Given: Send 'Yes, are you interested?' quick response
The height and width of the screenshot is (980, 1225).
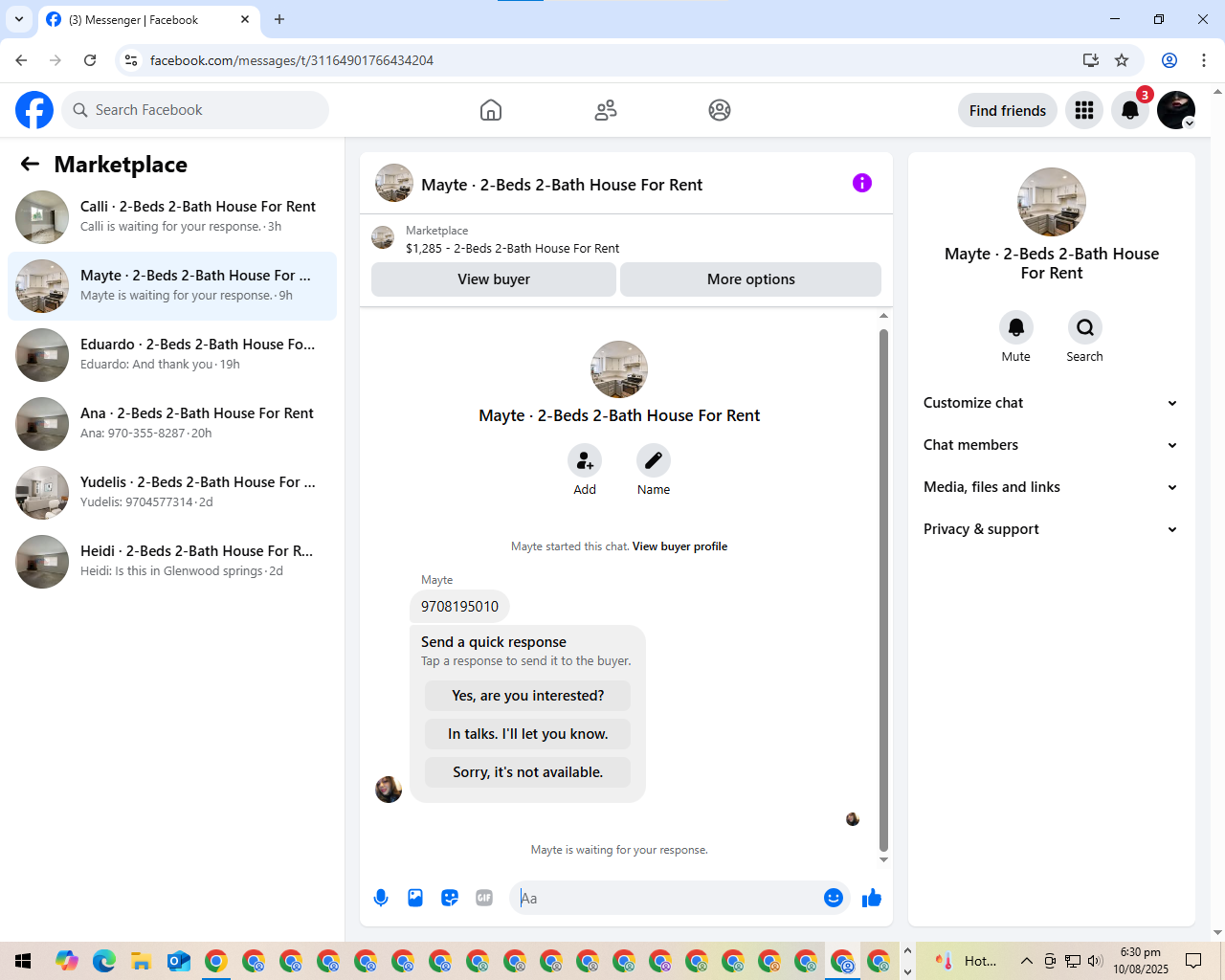Looking at the screenshot, I should (528, 696).
